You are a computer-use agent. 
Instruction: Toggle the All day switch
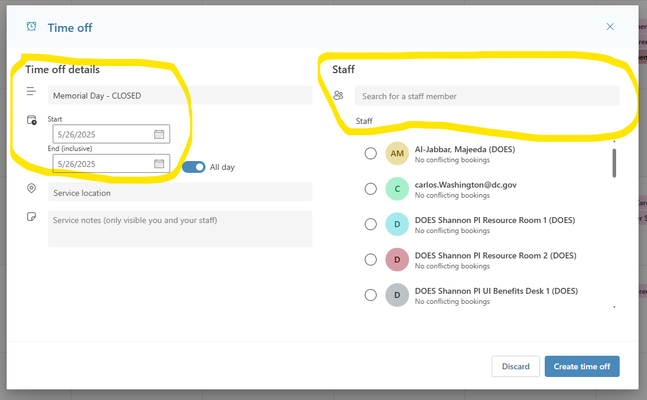(x=194, y=167)
